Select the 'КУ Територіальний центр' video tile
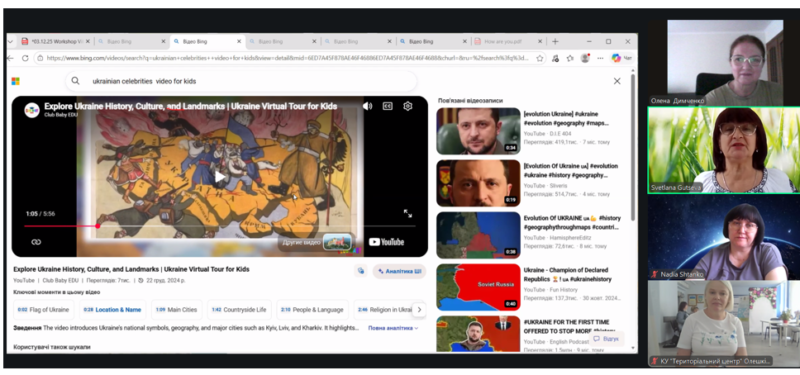This screenshot has height=375, width=800. click(724, 323)
